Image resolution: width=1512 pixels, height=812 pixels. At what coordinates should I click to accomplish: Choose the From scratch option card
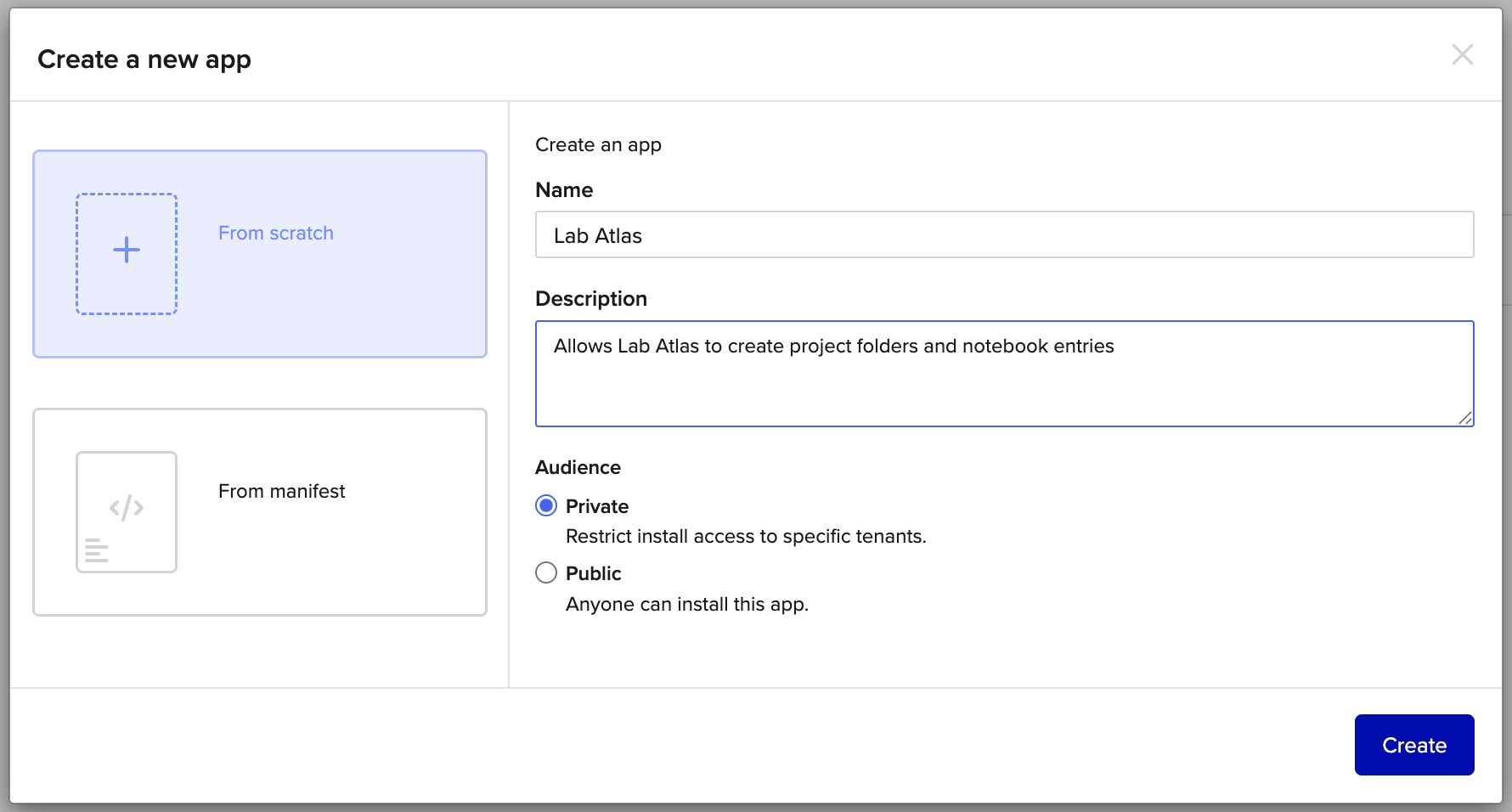[260, 254]
